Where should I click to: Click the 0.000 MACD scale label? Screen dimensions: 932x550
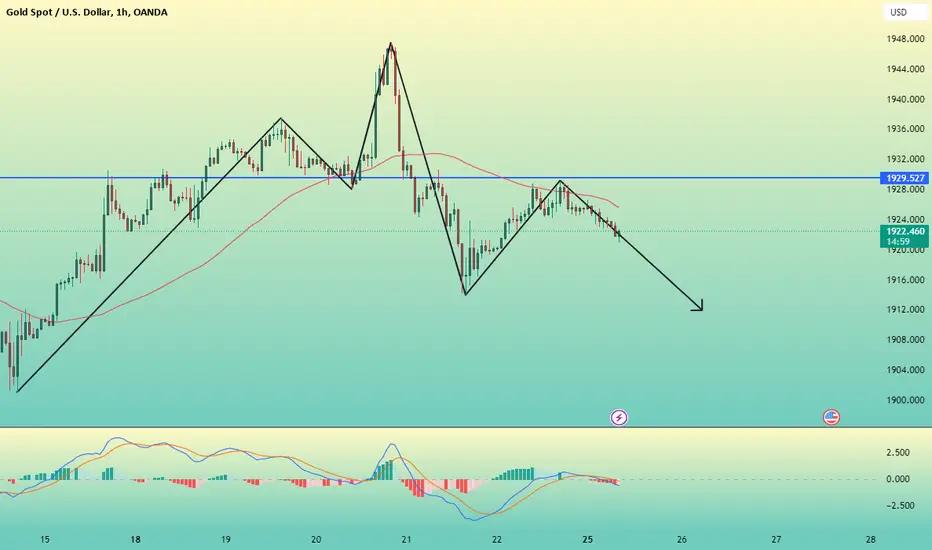[898, 479]
